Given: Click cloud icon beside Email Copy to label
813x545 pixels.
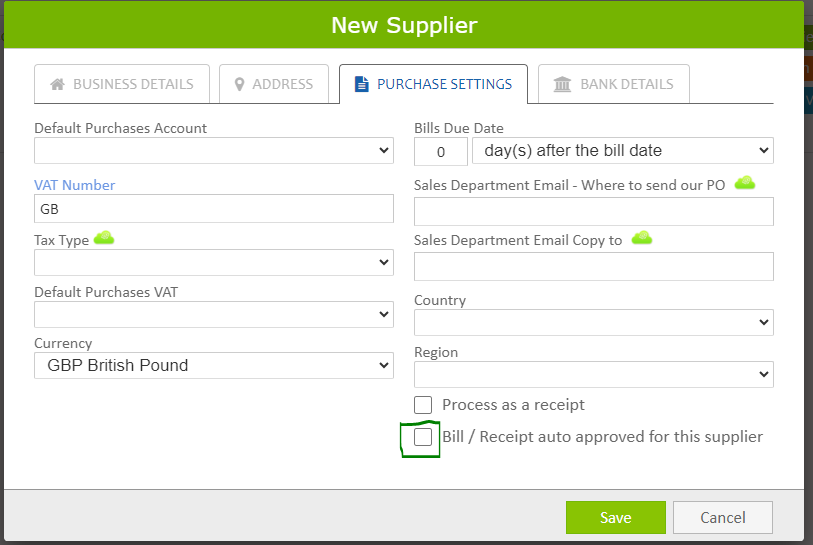Looking at the screenshot, I should coord(641,238).
